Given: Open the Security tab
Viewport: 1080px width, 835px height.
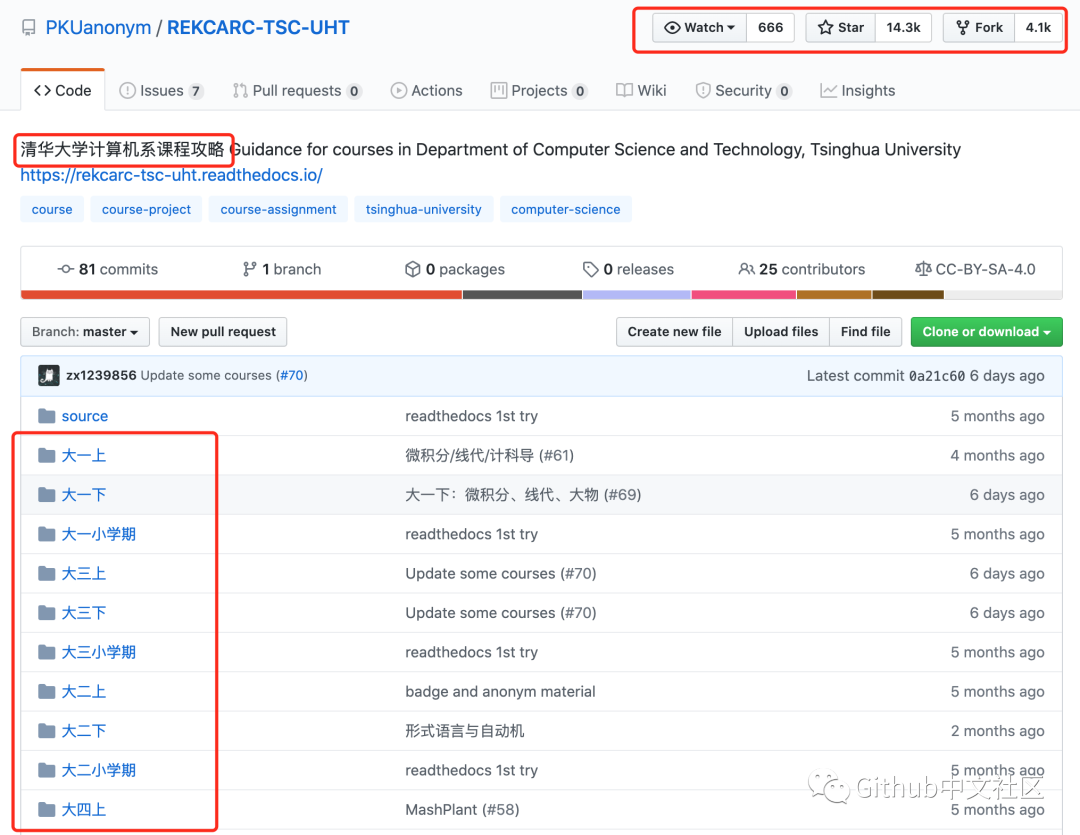Looking at the screenshot, I should (x=743, y=91).
